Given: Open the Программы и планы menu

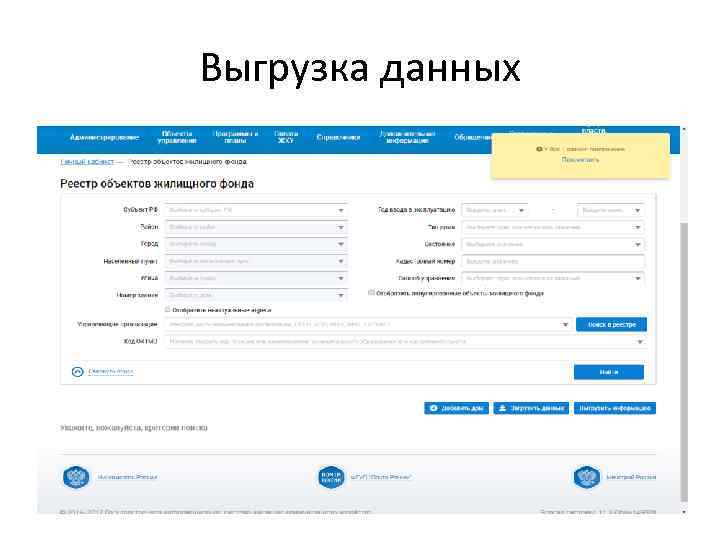Looking at the screenshot, I should pyautogui.click(x=236, y=137).
